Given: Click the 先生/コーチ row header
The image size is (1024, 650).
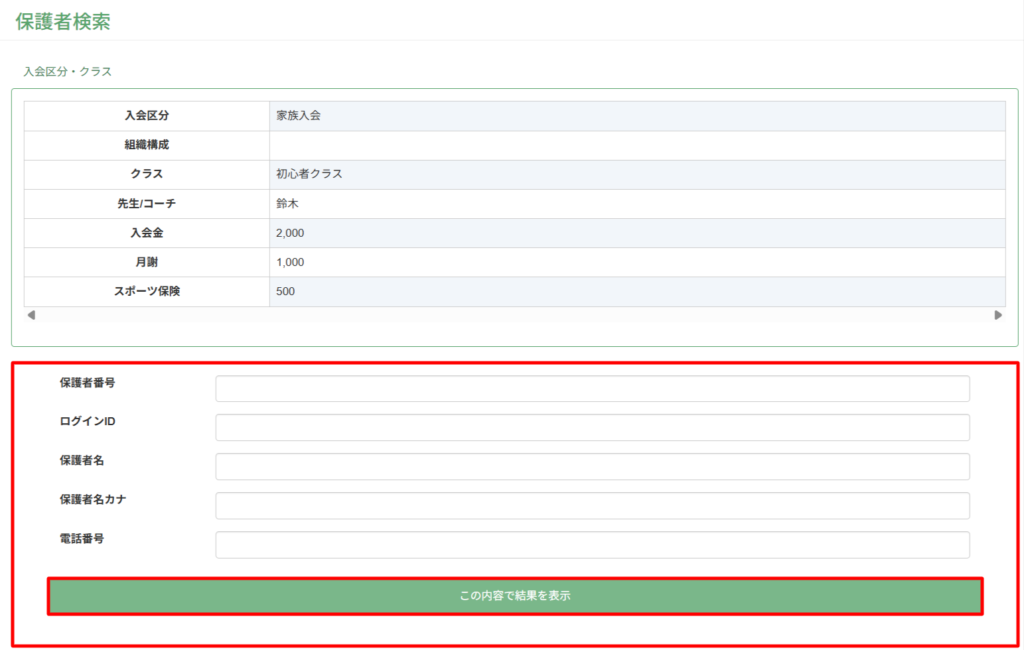Looking at the screenshot, I should [x=147, y=204].
